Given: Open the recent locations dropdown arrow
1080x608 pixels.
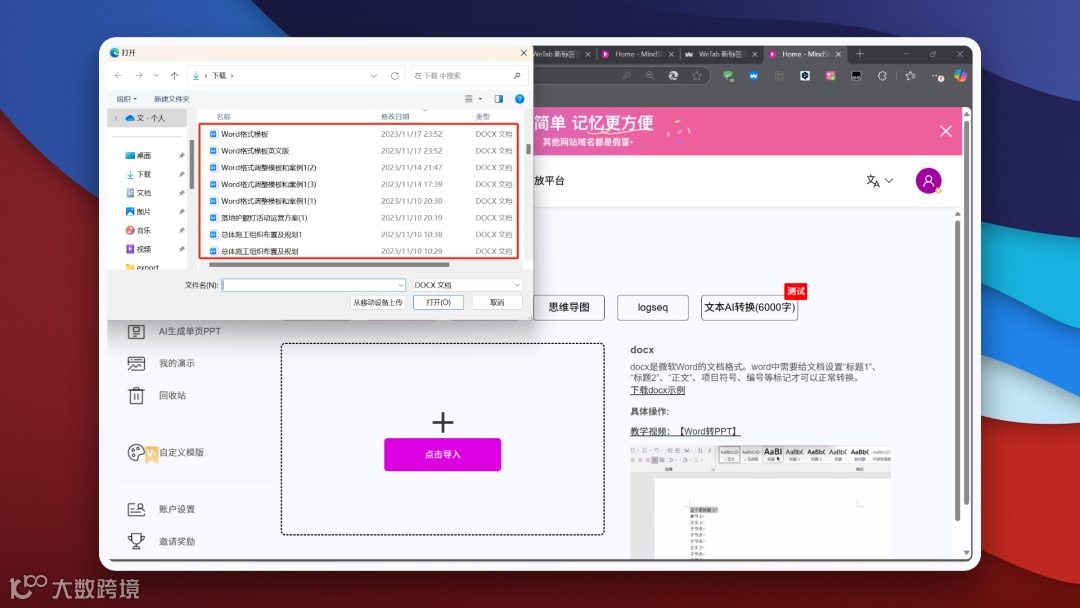Looking at the screenshot, I should 156,75.
